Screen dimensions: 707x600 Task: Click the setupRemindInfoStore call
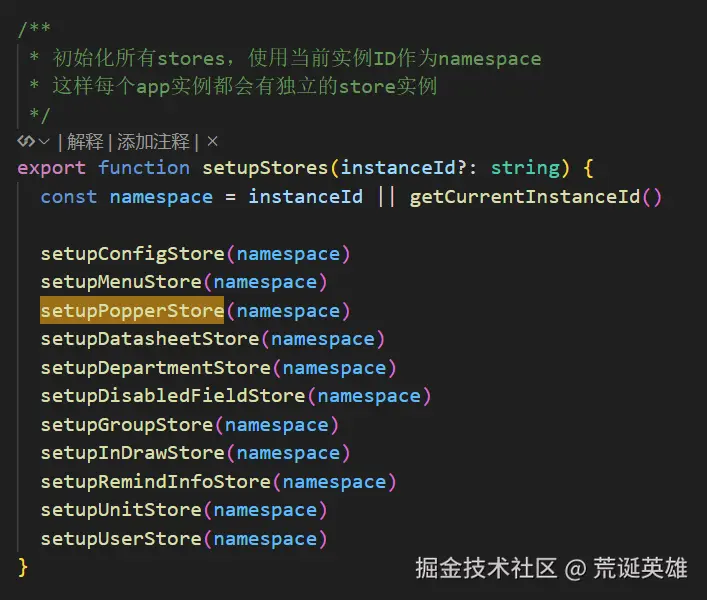pos(155,482)
